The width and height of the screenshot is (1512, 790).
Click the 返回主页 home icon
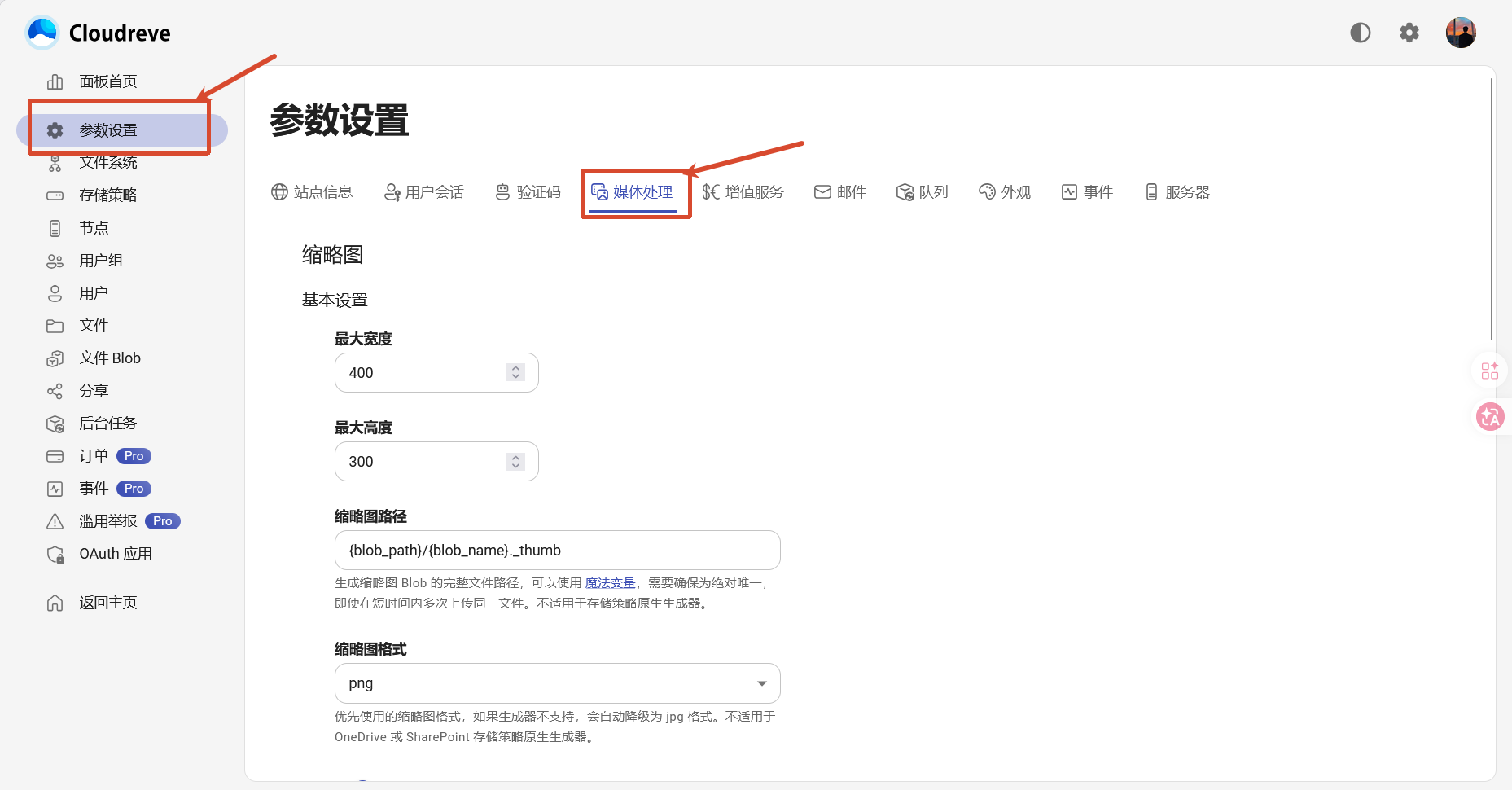pyautogui.click(x=55, y=603)
